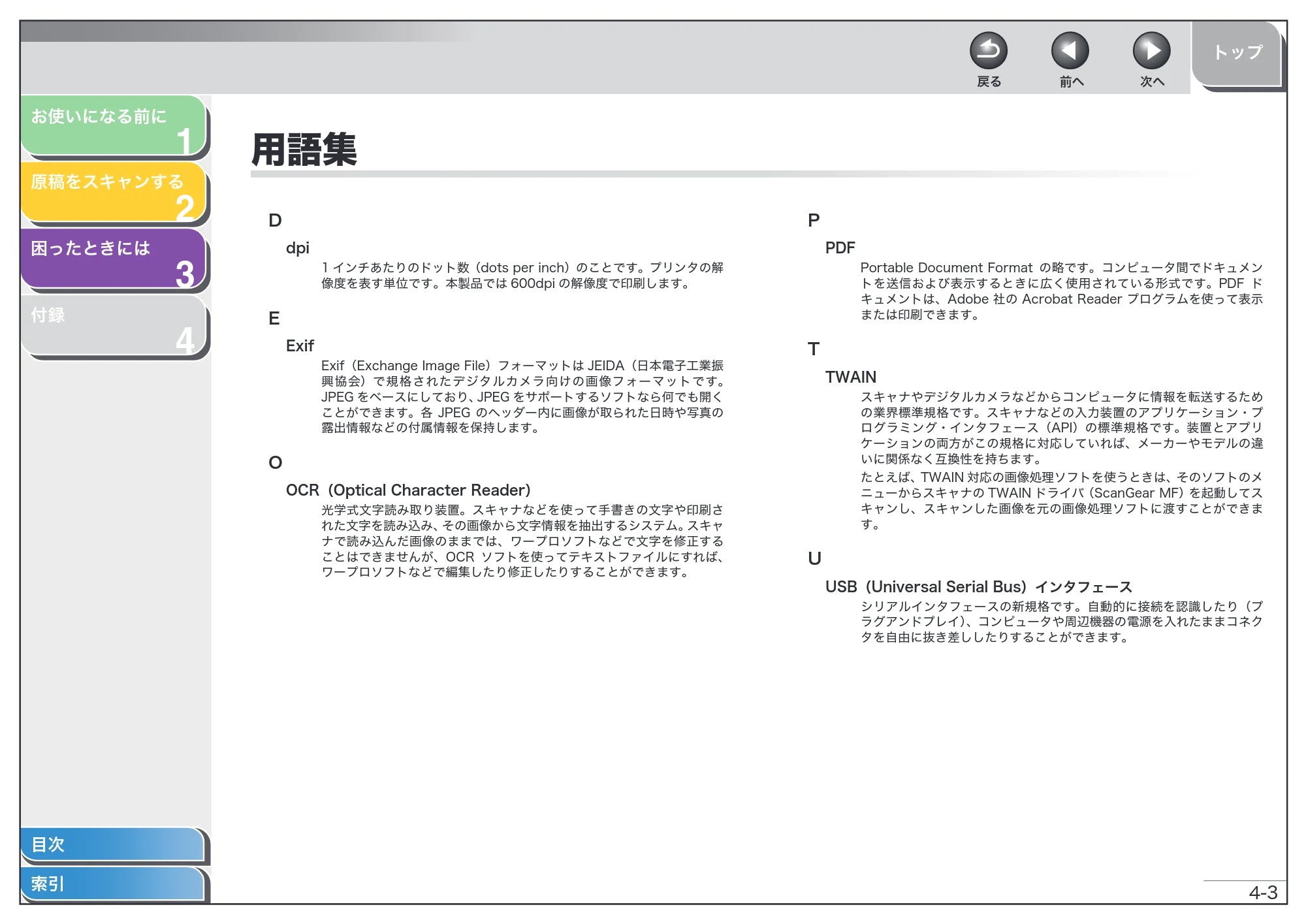Click the TWAIN paragraph starting スキャナやデジタルカメラ
Image resolution: width=1306 pixels, height=924 pixels.
[1062, 428]
